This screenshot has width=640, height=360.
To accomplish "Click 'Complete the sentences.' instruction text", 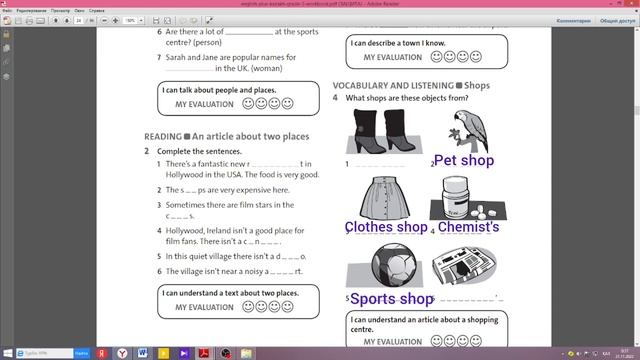I will [200, 151].
